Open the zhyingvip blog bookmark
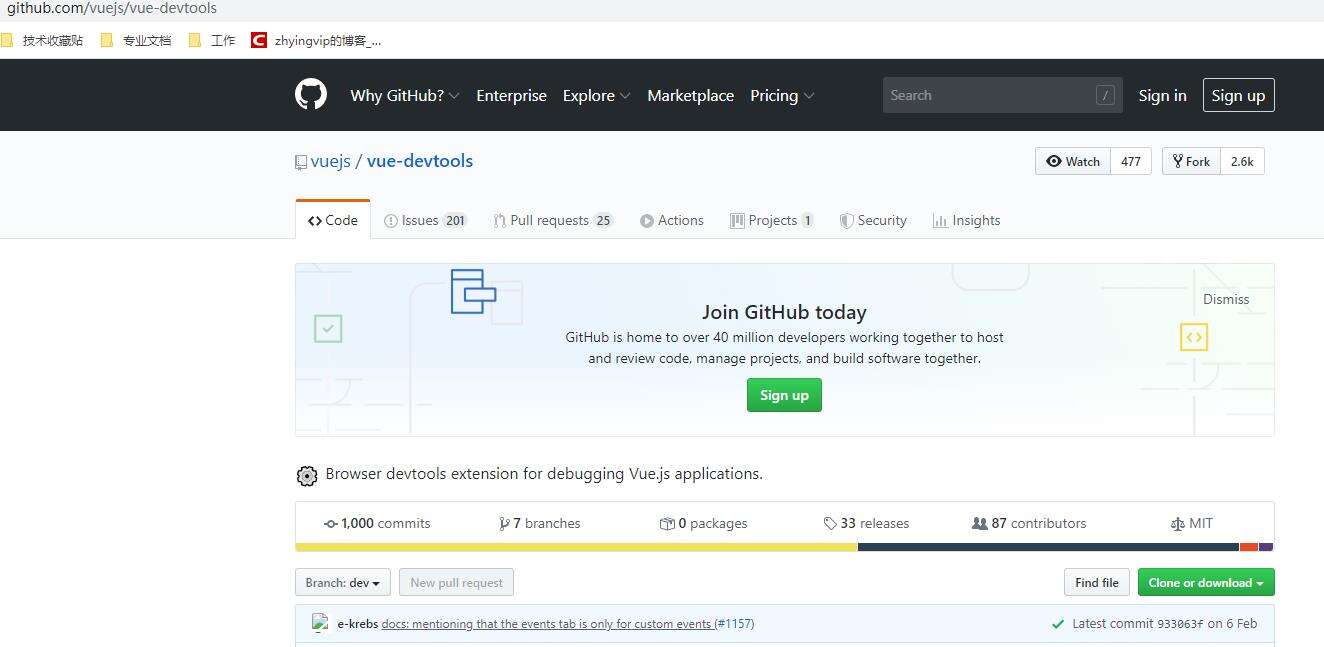The height and width of the screenshot is (647, 1324). (x=316, y=41)
